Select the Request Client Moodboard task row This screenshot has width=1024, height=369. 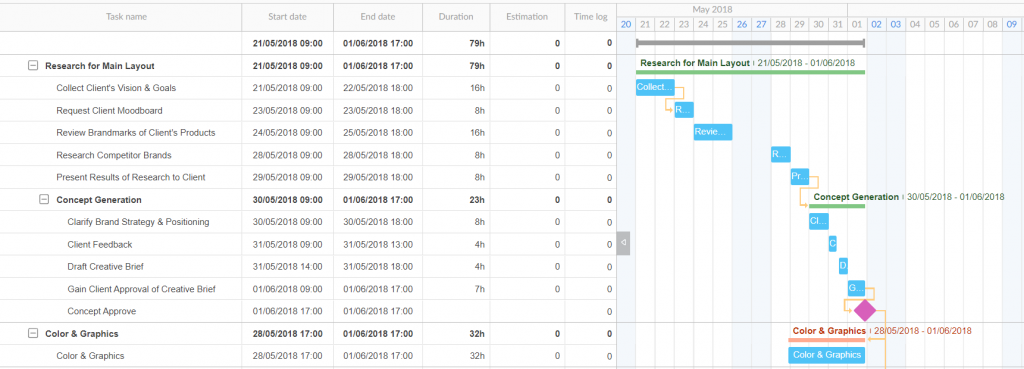(307, 110)
